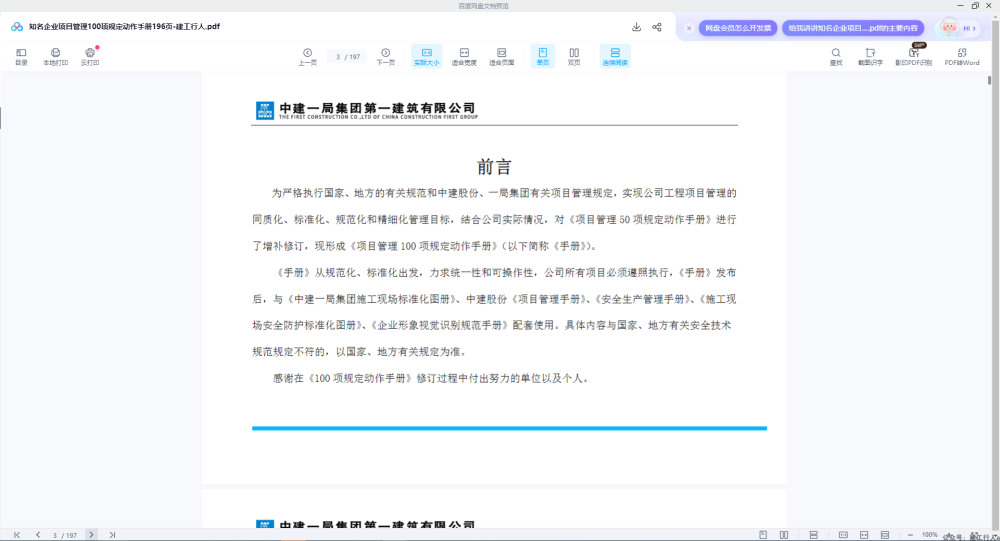Open the Hi assistant avatar button
1000x541 pixels.
tap(959, 27)
